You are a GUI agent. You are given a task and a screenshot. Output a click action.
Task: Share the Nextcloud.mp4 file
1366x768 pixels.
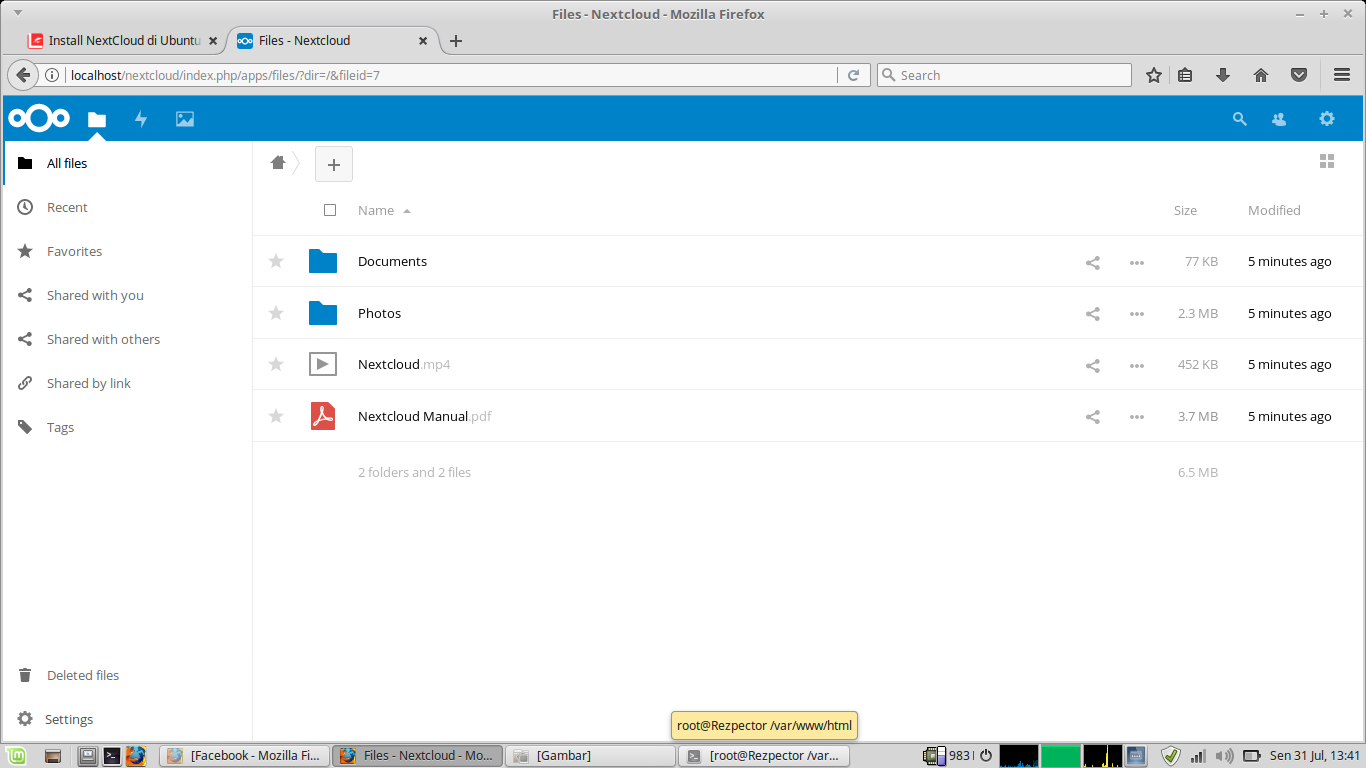pyautogui.click(x=1093, y=365)
